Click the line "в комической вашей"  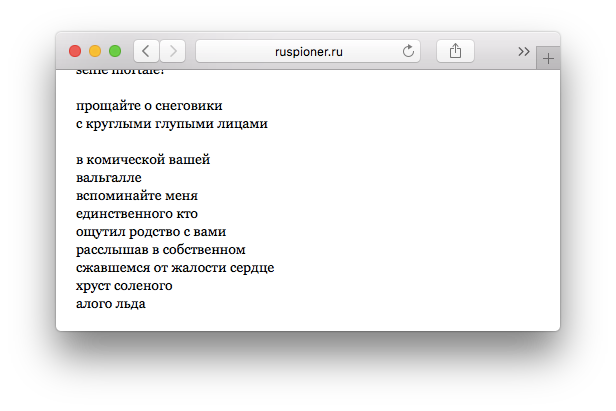click(x=143, y=160)
